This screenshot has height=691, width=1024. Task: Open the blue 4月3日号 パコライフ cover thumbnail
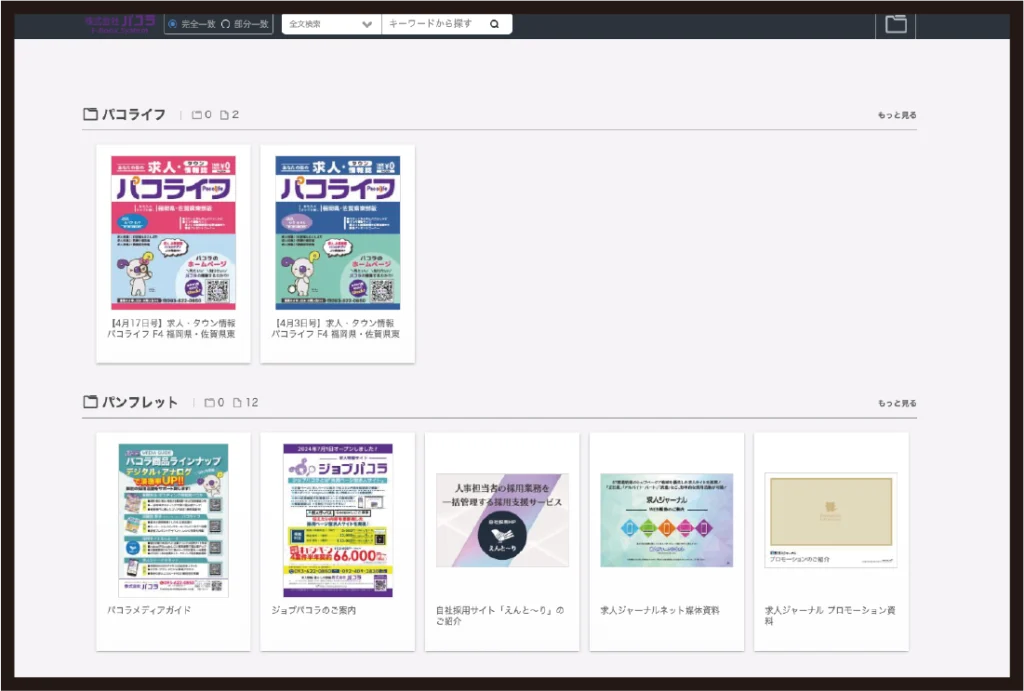click(338, 233)
